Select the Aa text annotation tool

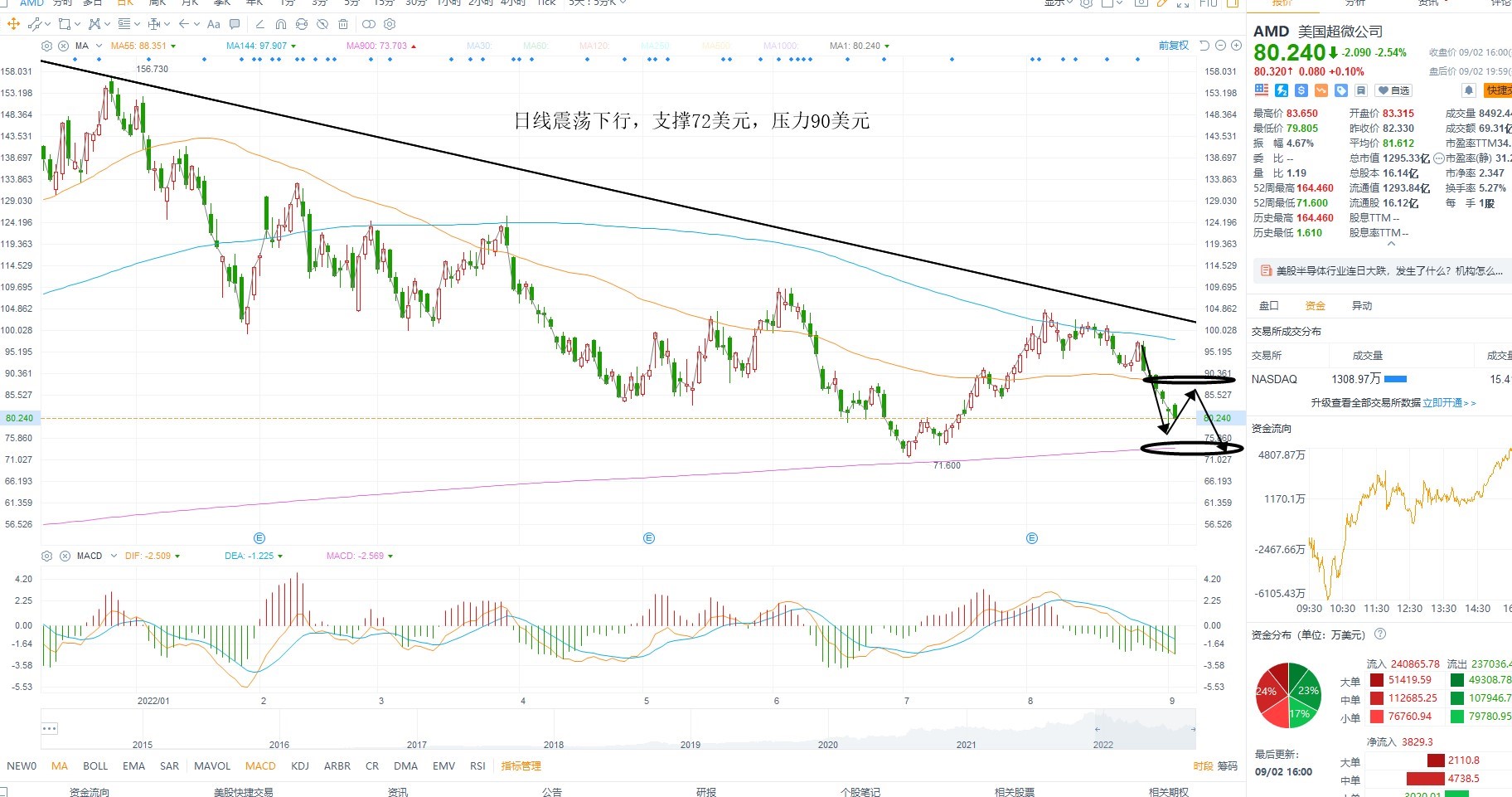click(x=214, y=24)
